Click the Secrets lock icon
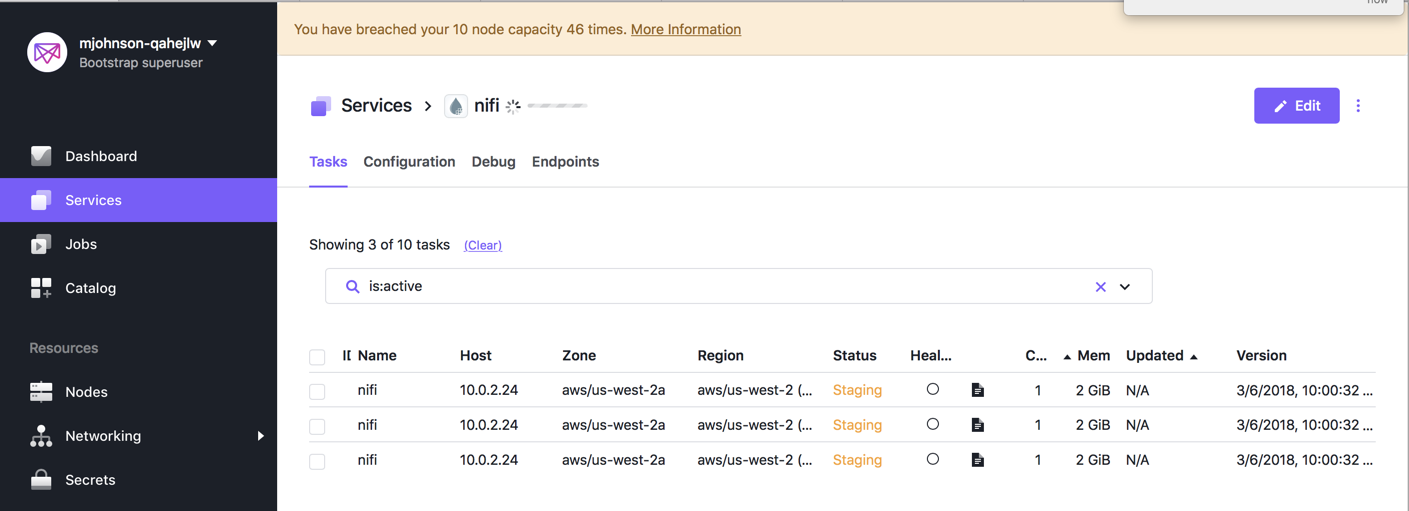This screenshot has width=1409, height=511. coord(41,480)
